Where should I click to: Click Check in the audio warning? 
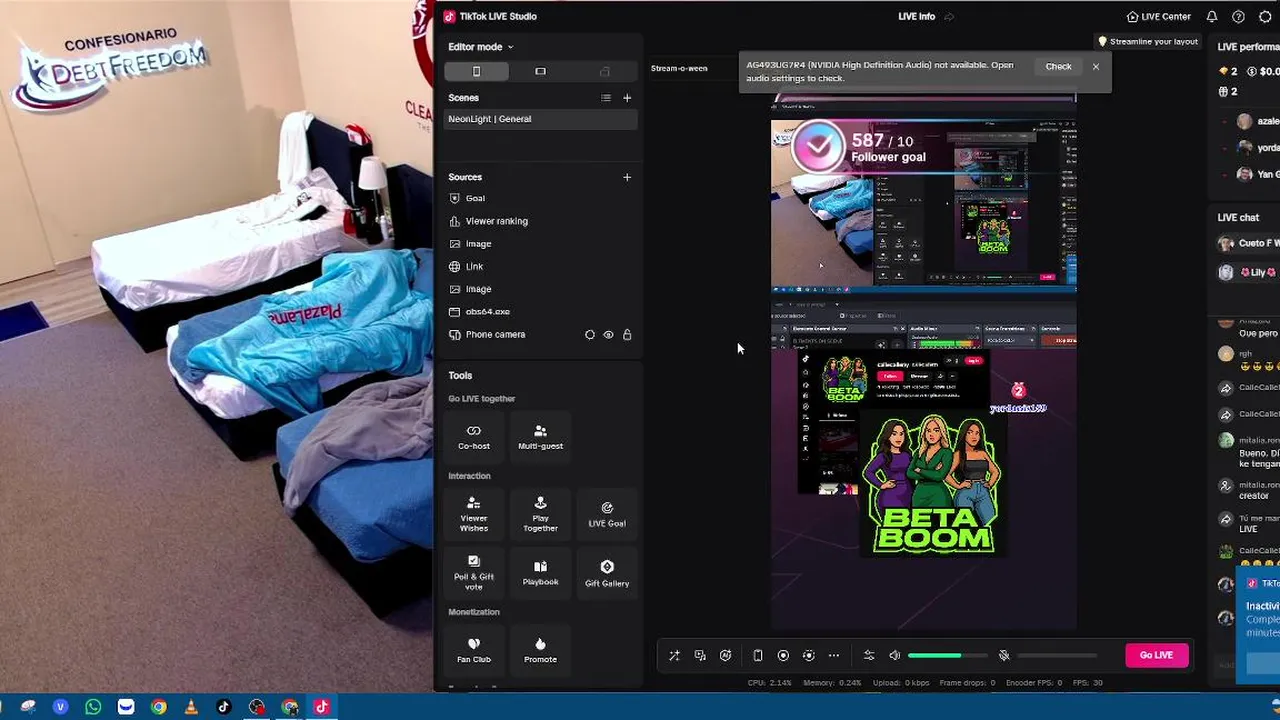[x=1058, y=67]
